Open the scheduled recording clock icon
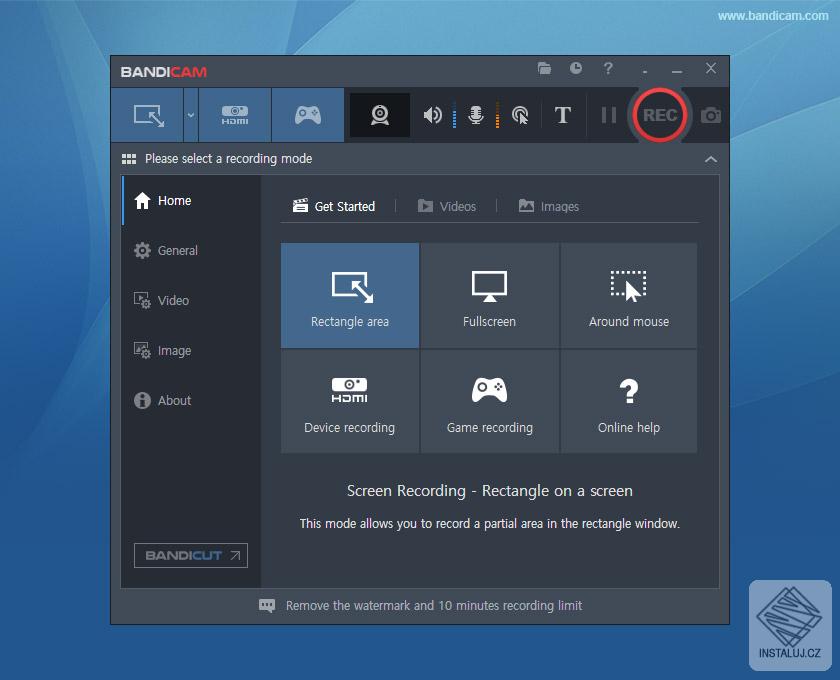Image resolution: width=840 pixels, height=680 pixels. click(x=576, y=68)
